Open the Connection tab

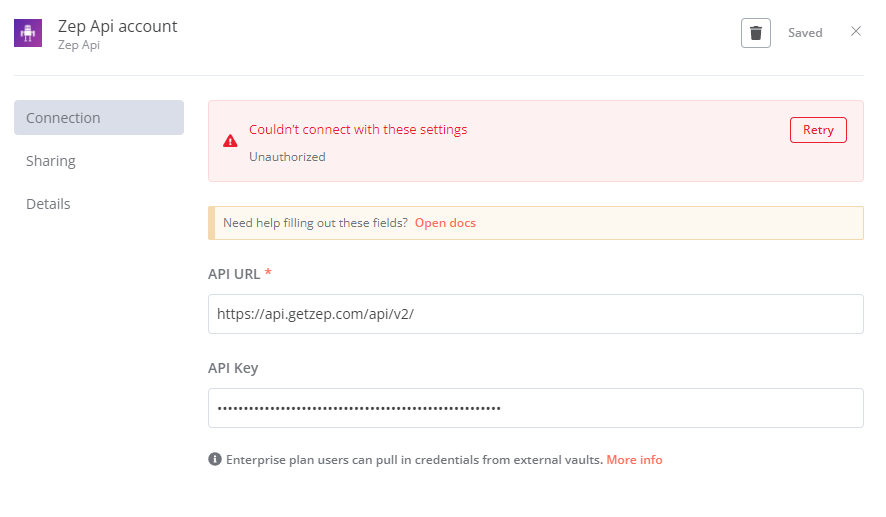click(x=98, y=118)
